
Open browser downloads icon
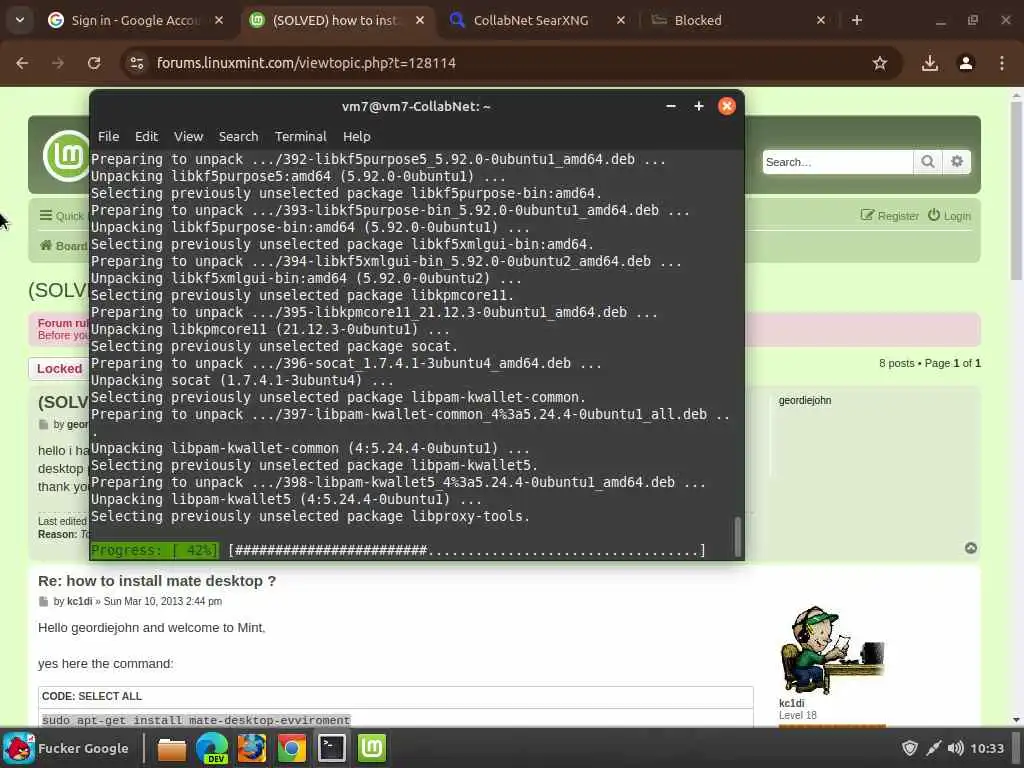[930, 63]
